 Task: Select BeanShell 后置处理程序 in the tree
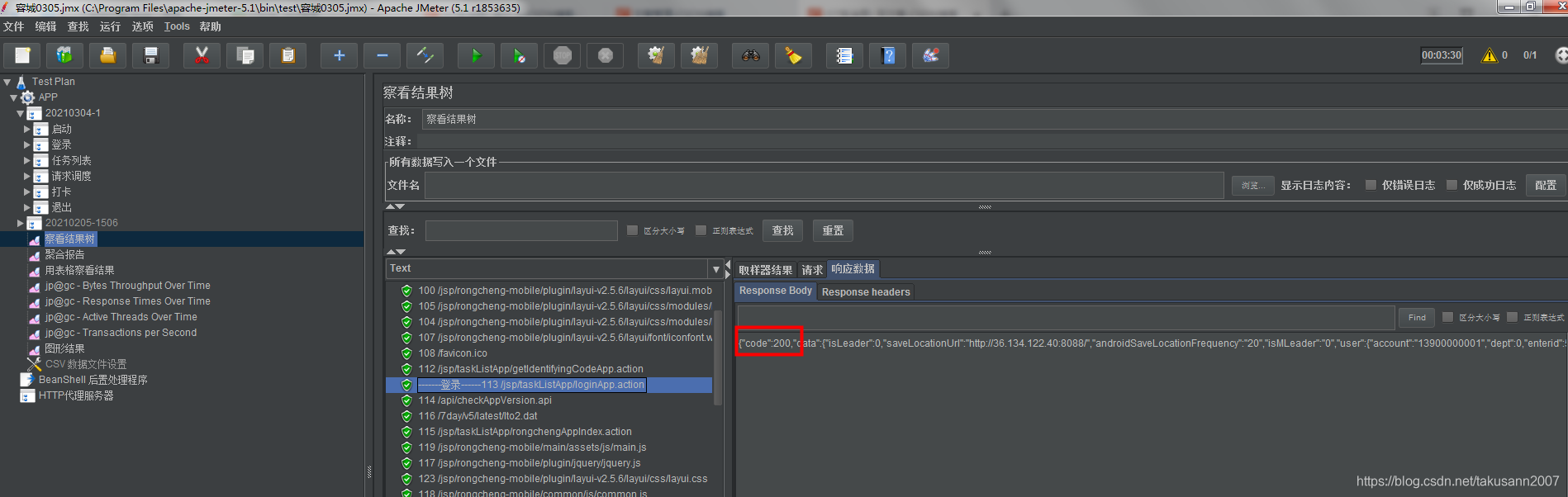pos(93,380)
